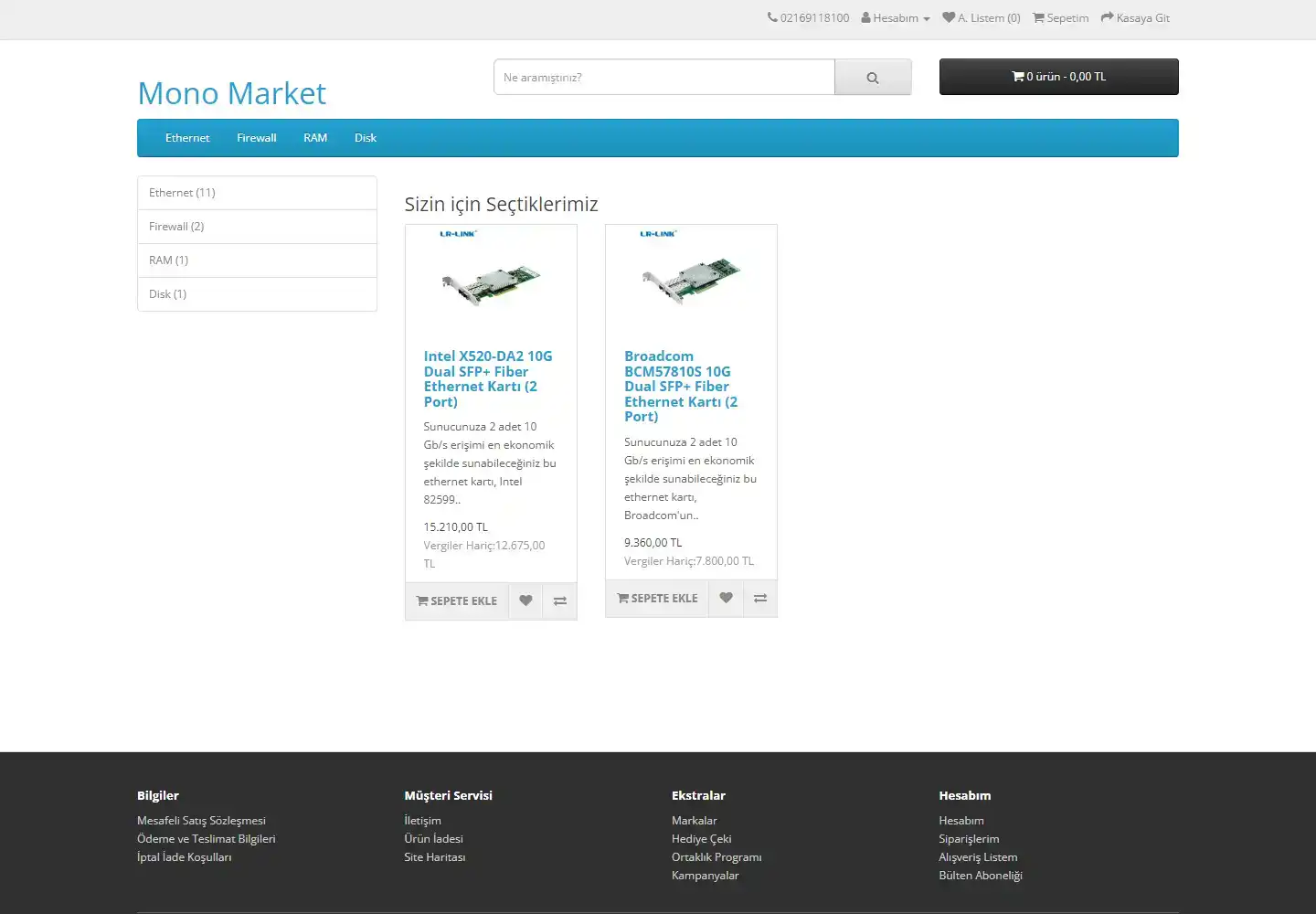Open the Hesabım dropdown in top bar
The image size is (1316, 914).
pyautogui.click(x=896, y=17)
